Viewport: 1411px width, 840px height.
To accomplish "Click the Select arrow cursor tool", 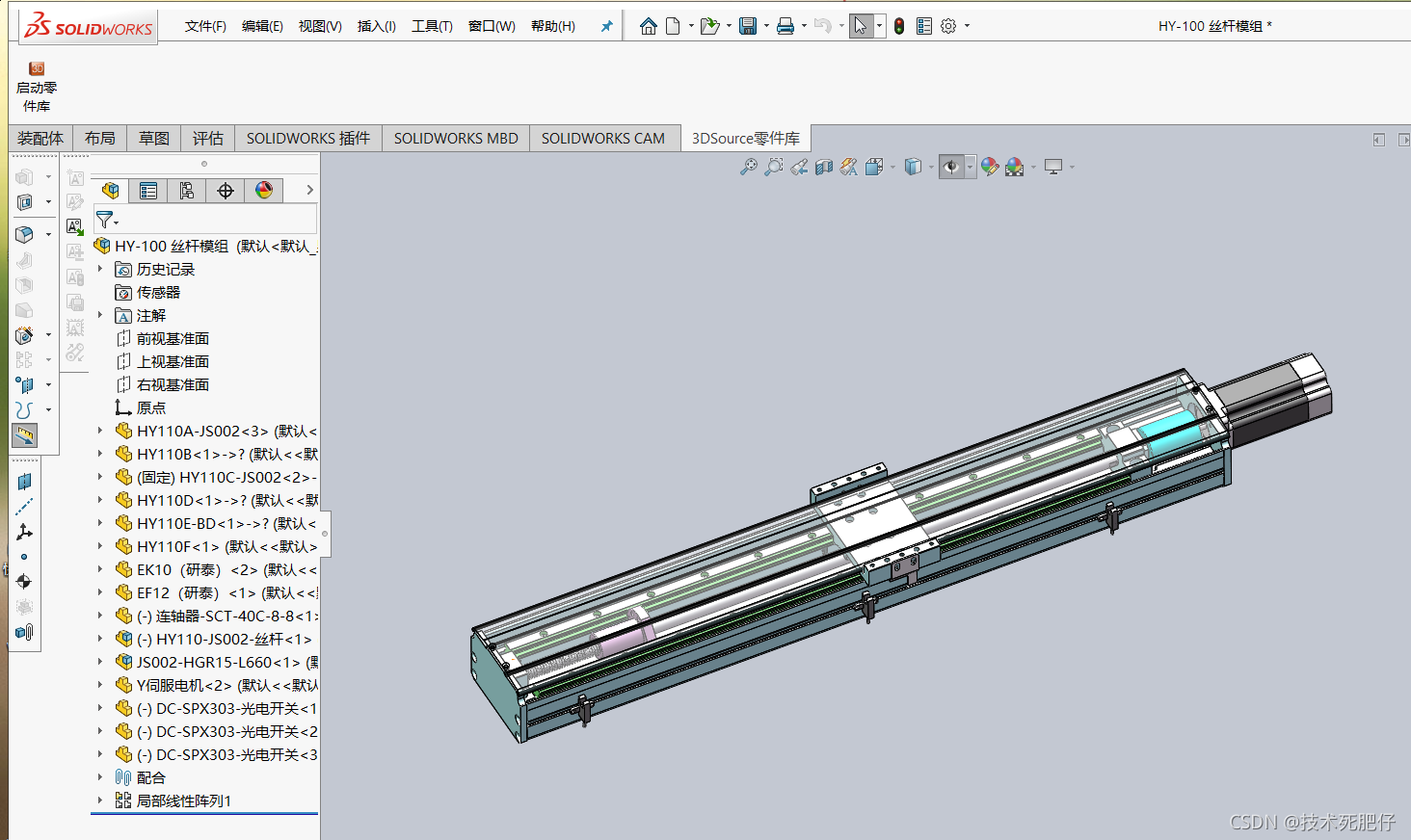I will click(x=861, y=26).
